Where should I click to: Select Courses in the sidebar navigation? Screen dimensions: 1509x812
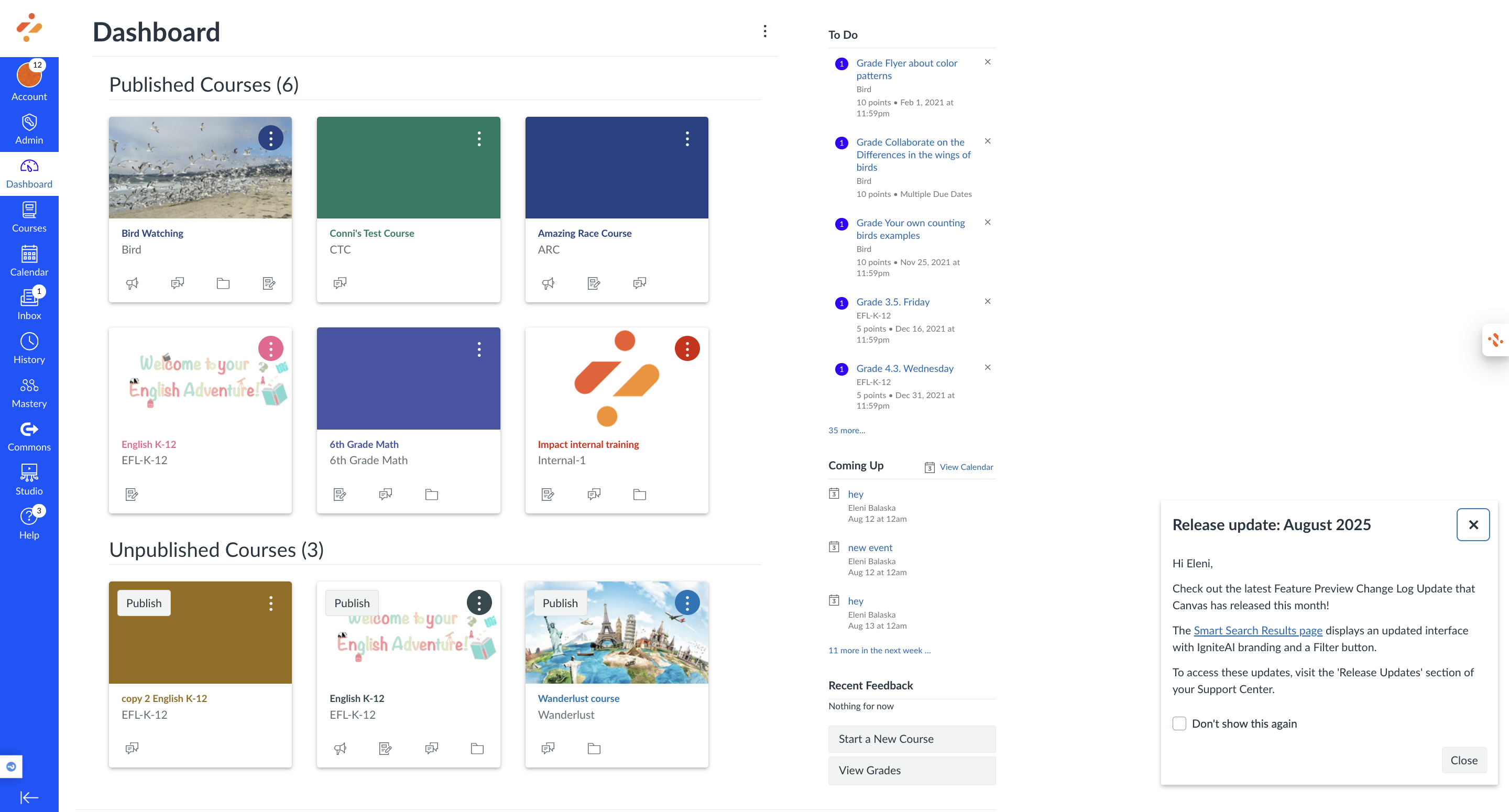tap(29, 216)
